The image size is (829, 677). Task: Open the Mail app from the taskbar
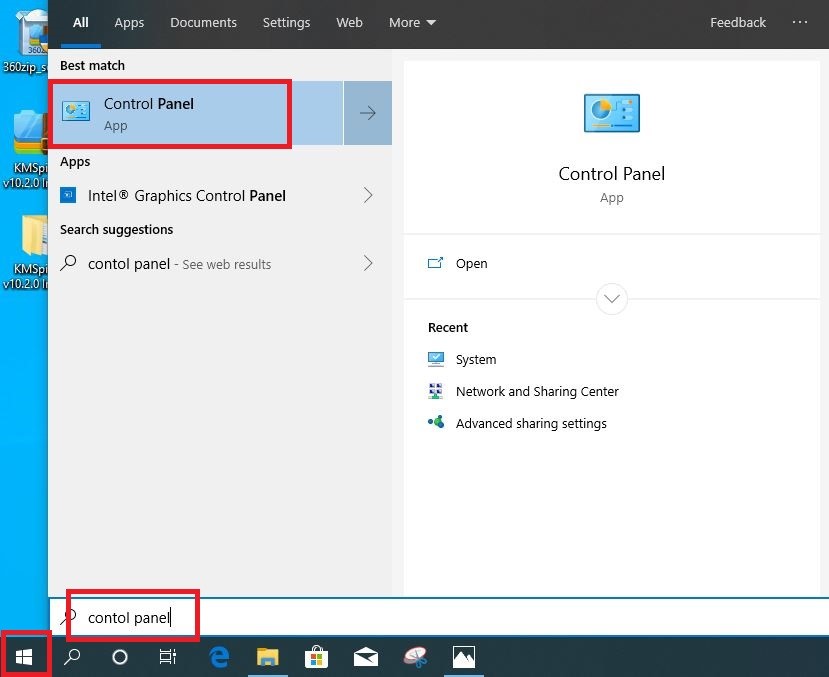pos(365,657)
